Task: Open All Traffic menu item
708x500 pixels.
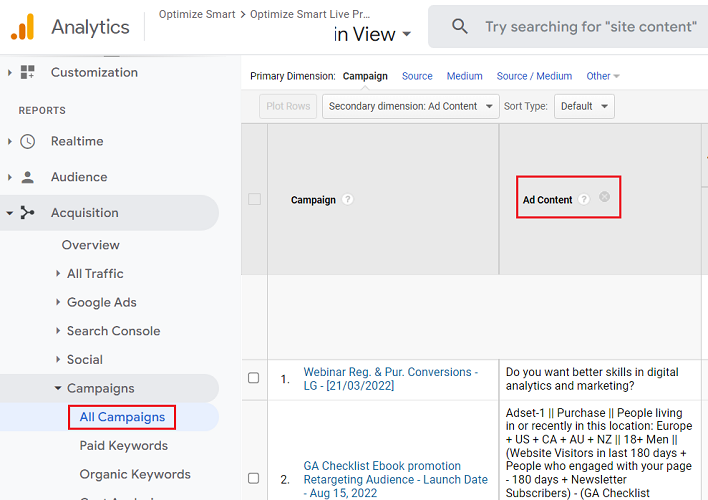Action: tap(95, 274)
